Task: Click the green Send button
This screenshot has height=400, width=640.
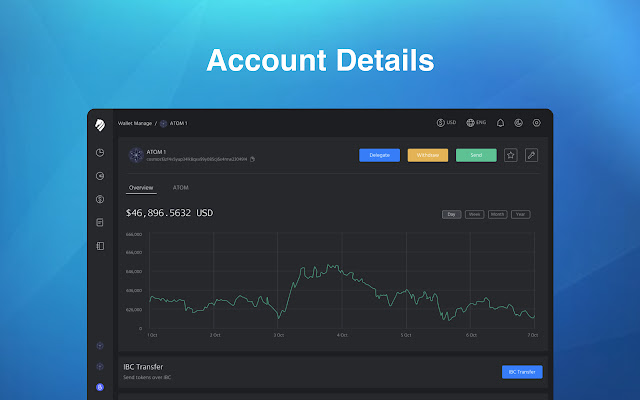Action: [476, 155]
